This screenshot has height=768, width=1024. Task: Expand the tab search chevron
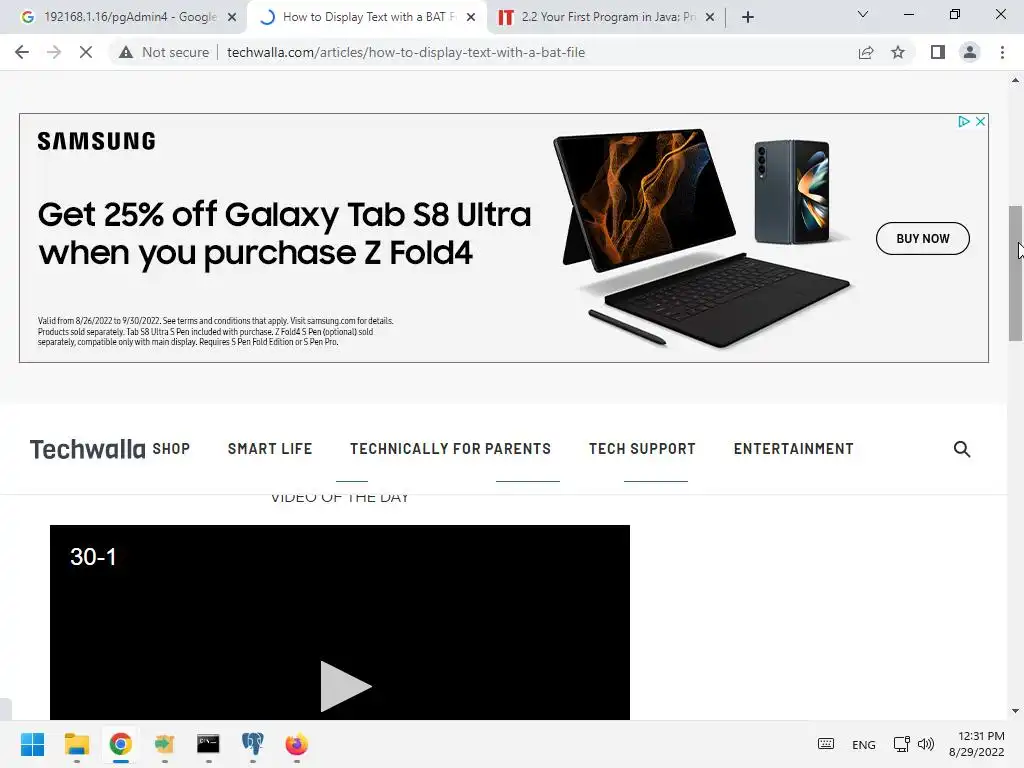pyautogui.click(x=863, y=14)
